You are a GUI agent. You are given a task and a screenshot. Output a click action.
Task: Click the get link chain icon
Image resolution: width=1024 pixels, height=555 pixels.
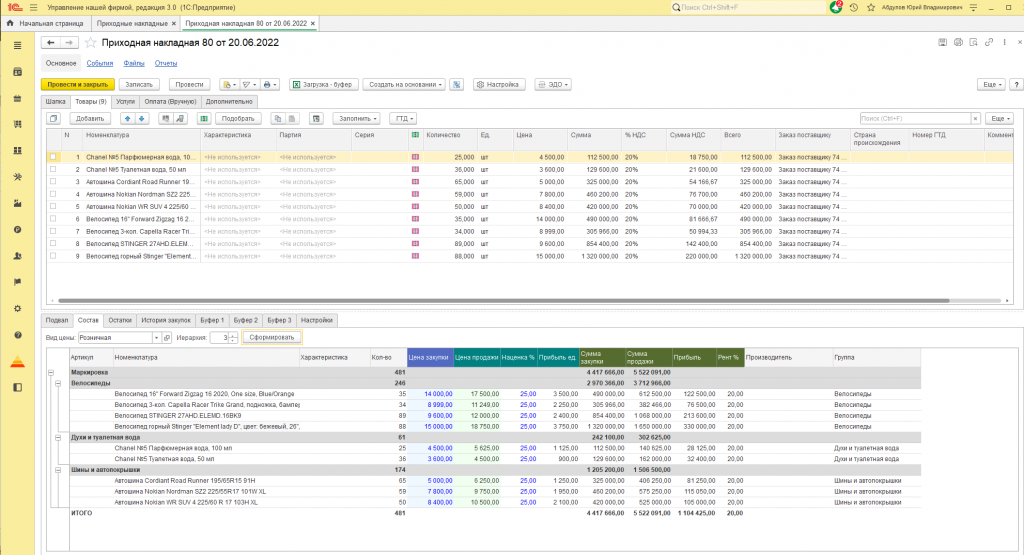tap(988, 43)
